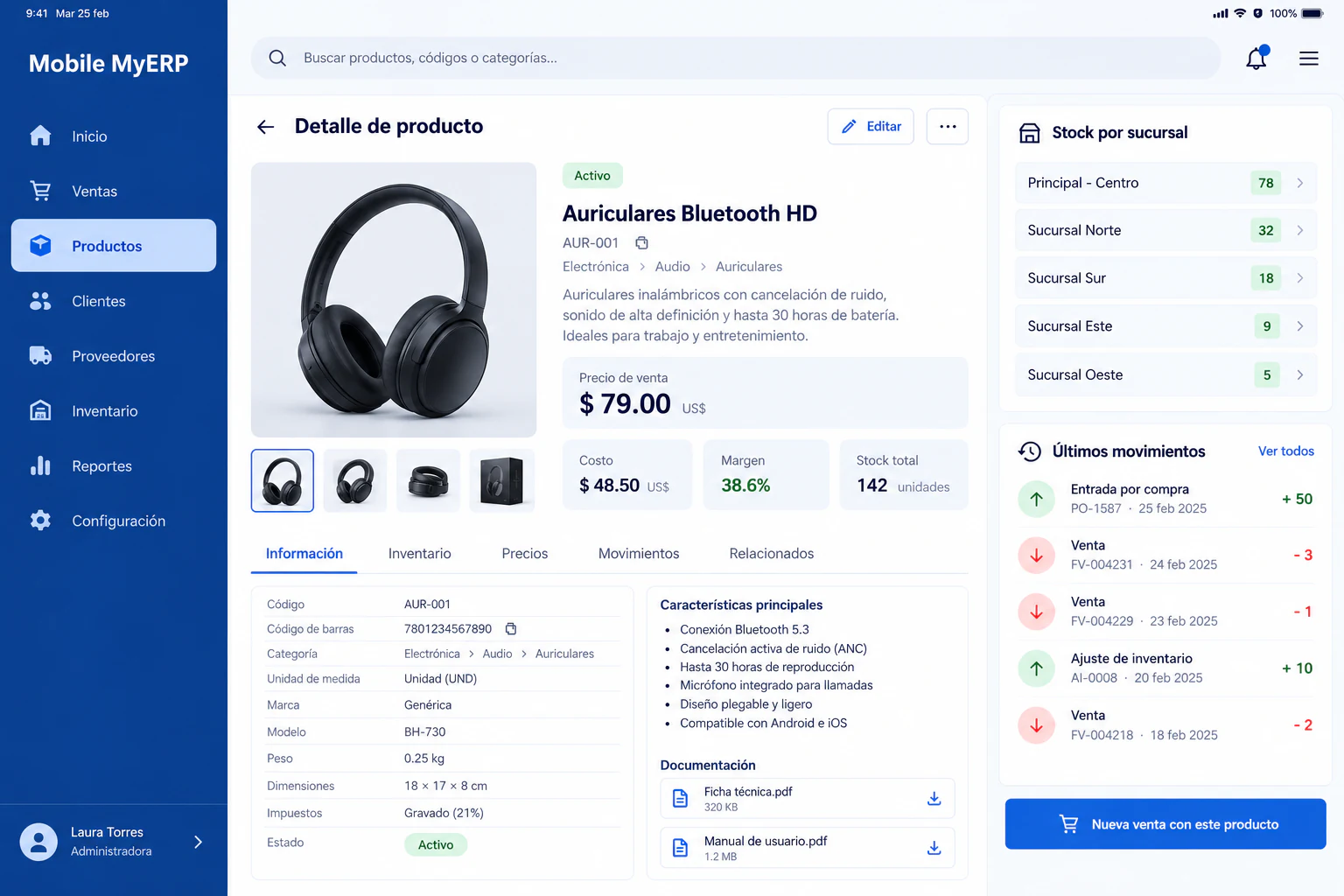
Task: Switch to the Movimientos tab
Action: coord(639,554)
